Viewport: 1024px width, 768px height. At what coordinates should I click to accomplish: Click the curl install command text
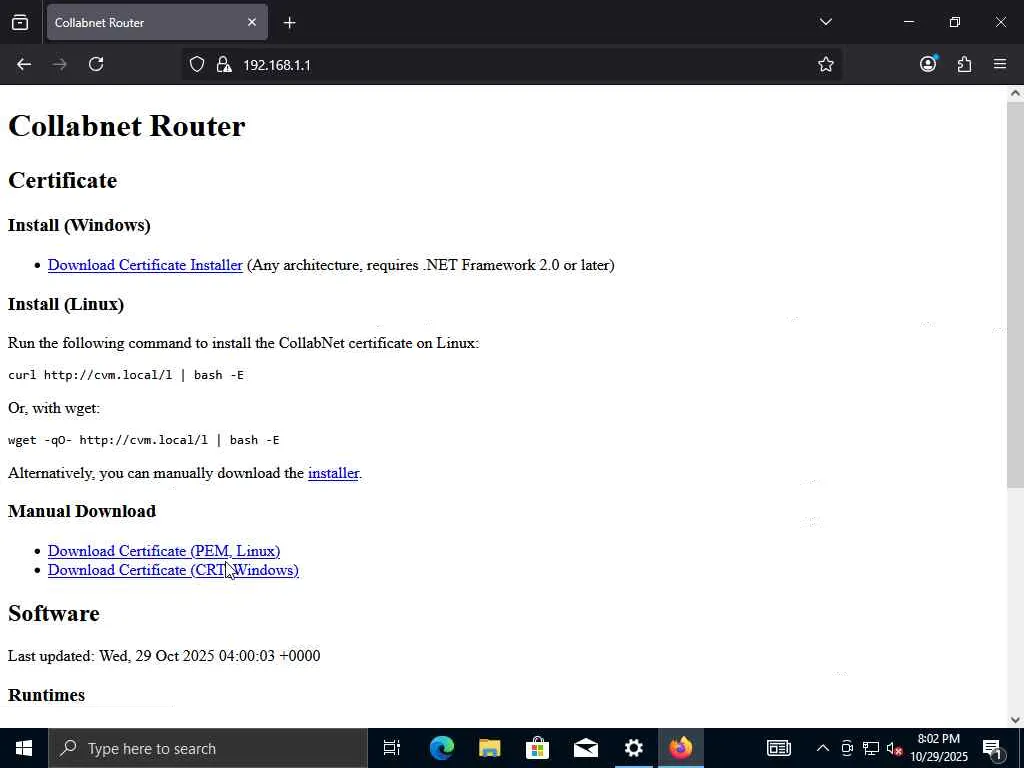point(126,375)
